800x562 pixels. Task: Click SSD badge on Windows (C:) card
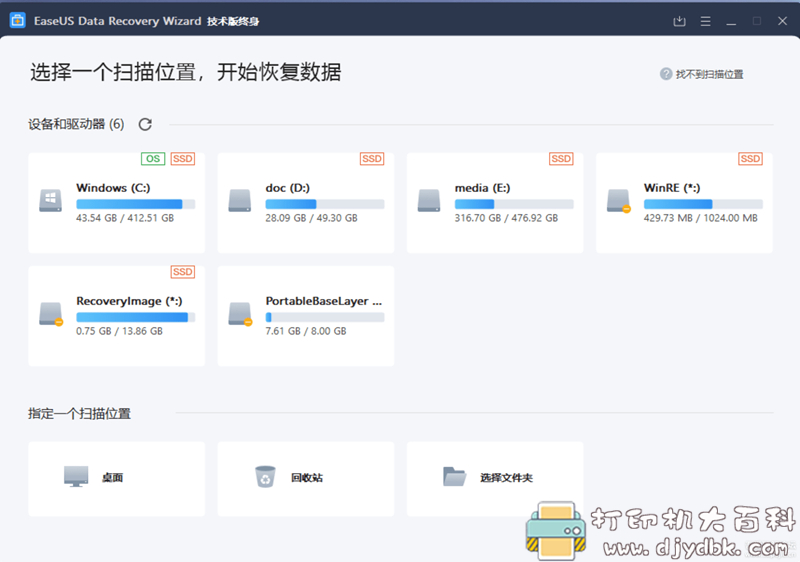(183, 159)
